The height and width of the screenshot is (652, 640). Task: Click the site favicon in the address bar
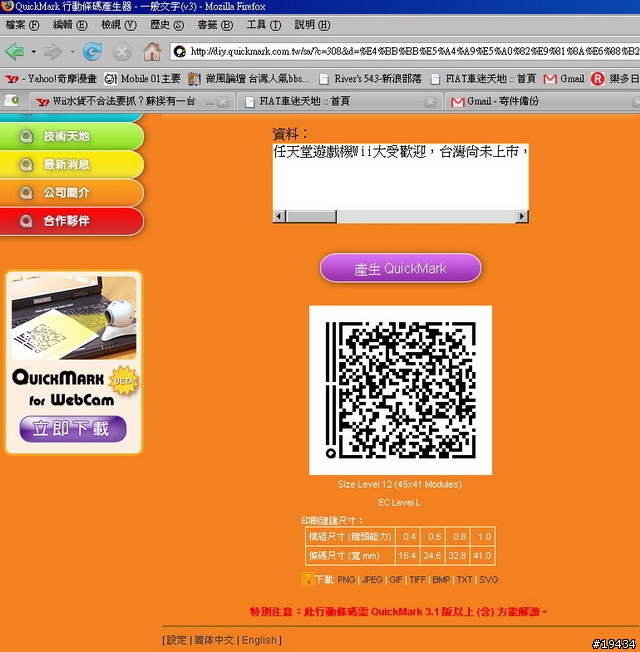pos(180,52)
